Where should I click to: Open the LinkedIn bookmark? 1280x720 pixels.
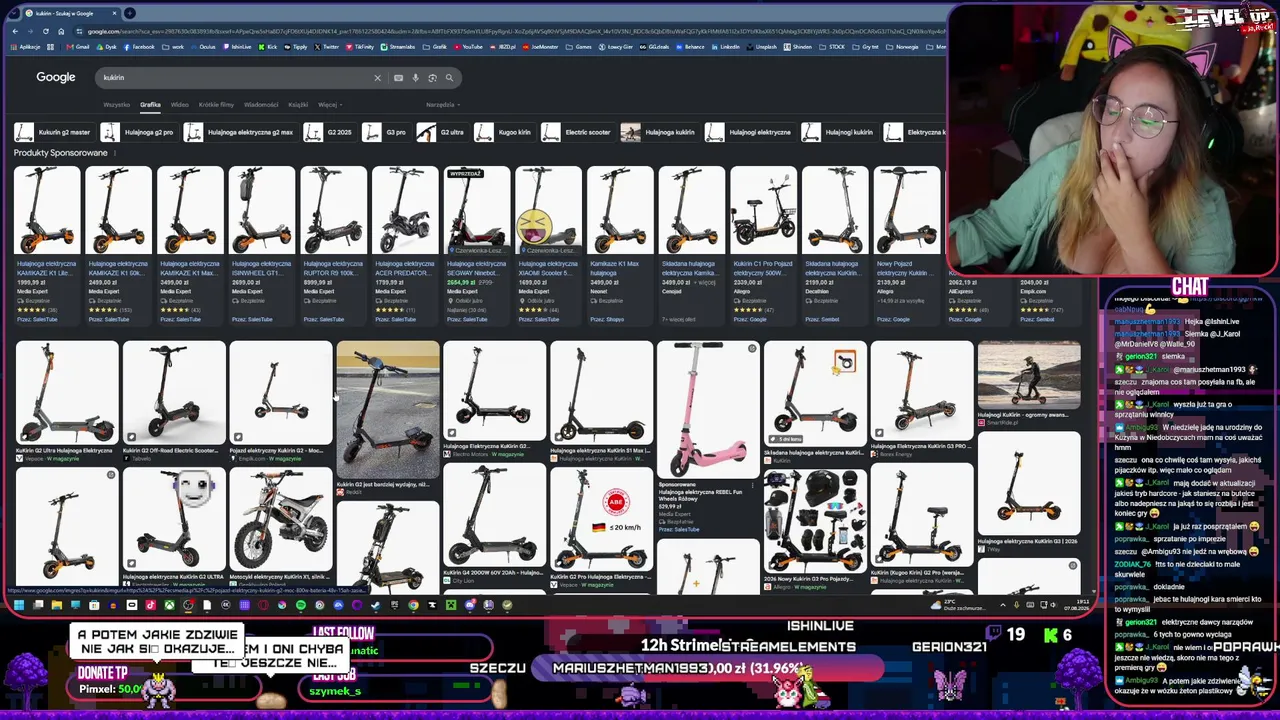point(725,46)
